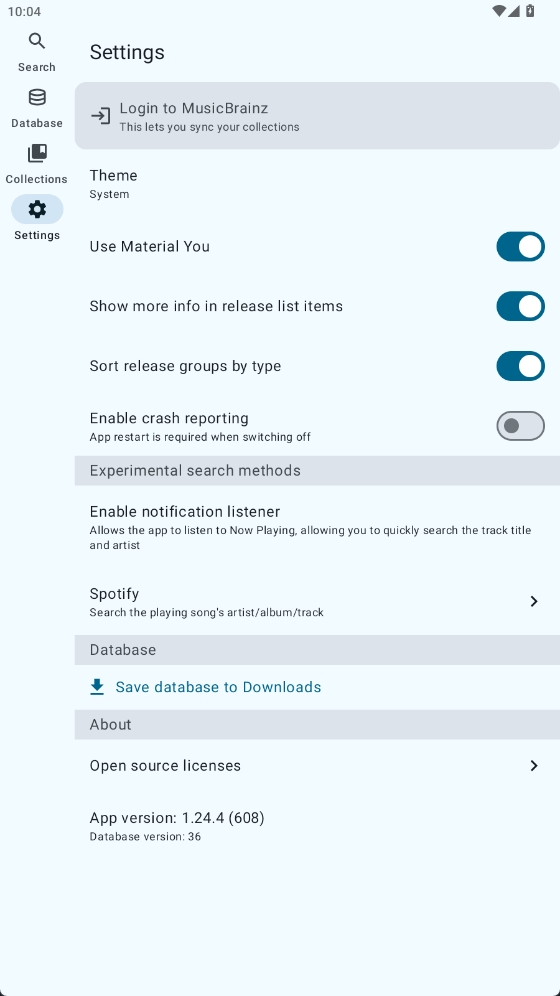Switch to the Database tab label

(37, 123)
